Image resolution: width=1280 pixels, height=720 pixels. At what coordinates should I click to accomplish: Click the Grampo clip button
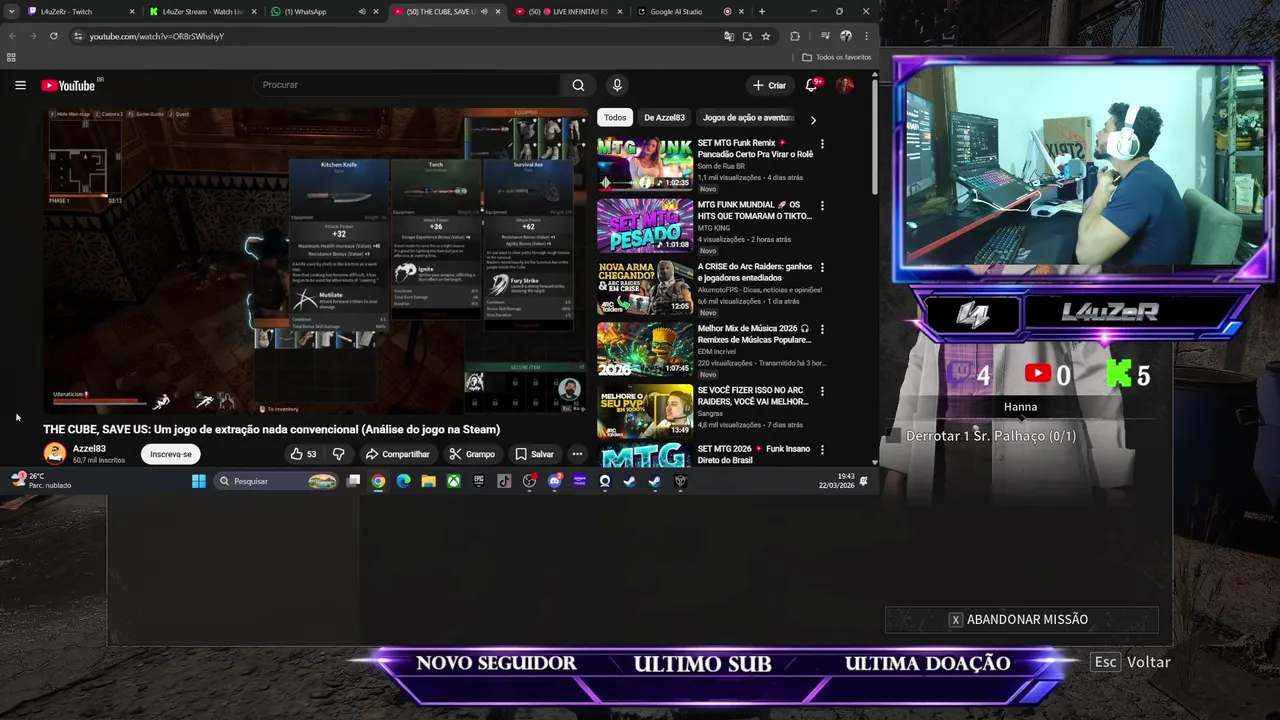click(x=472, y=454)
